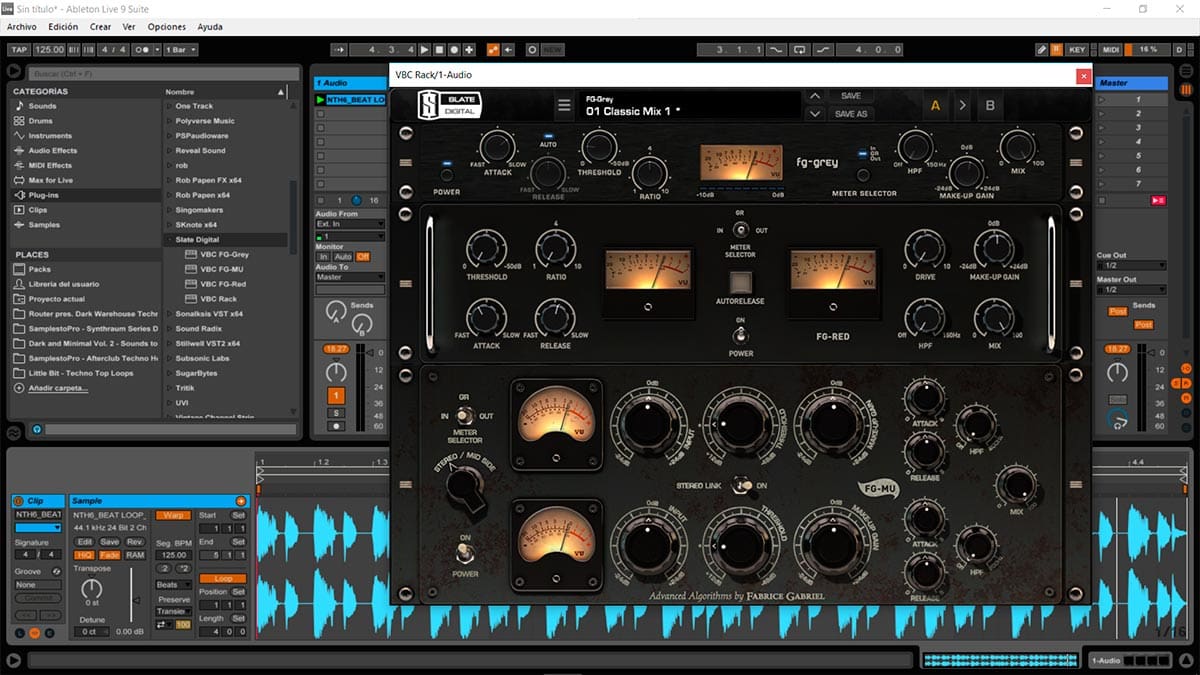This screenshot has width=1200, height=675.
Task: Click SAVE AS in the Slate plugin
Action: click(x=851, y=114)
